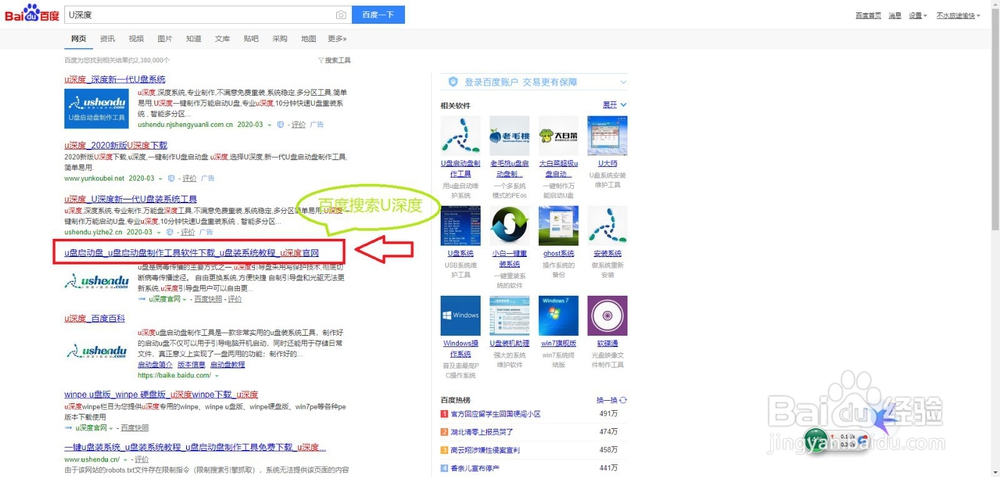Select U盘装机助理 software icon
This screenshot has width=1000, height=477.
coord(510,316)
